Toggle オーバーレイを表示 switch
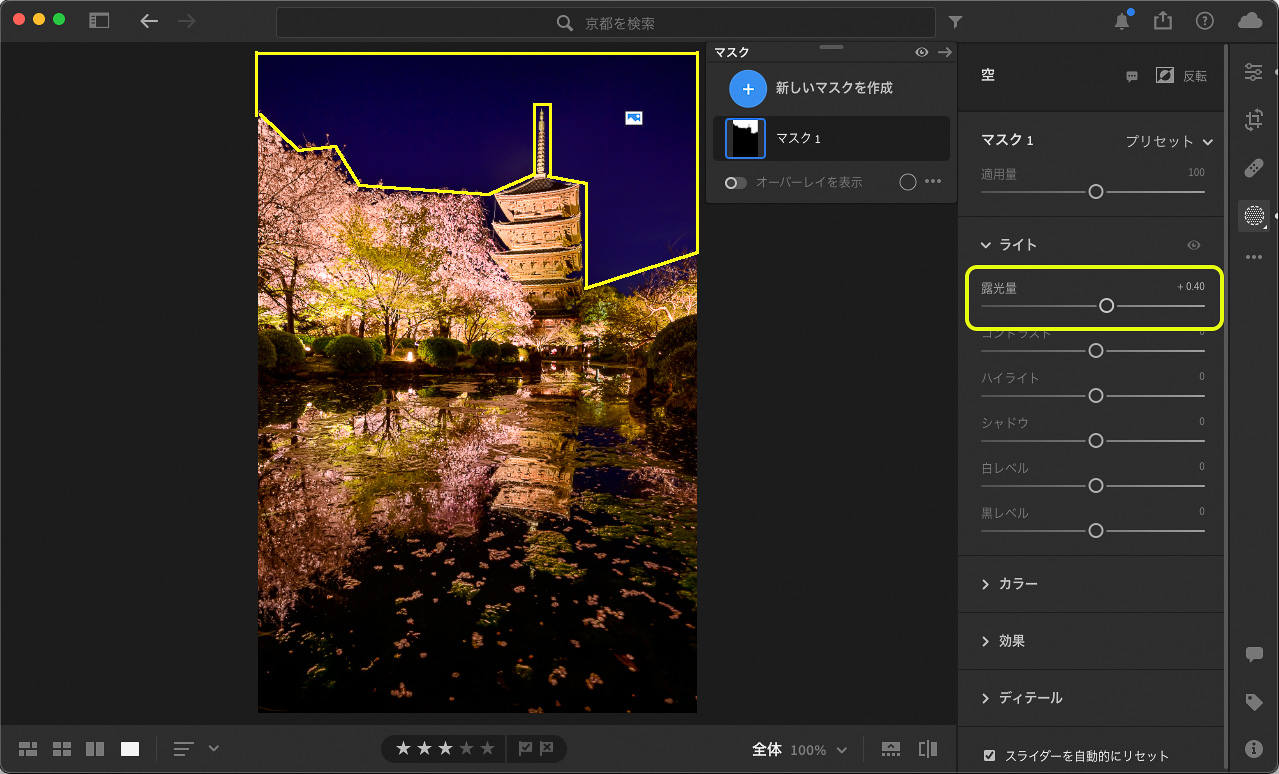 (736, 182)
